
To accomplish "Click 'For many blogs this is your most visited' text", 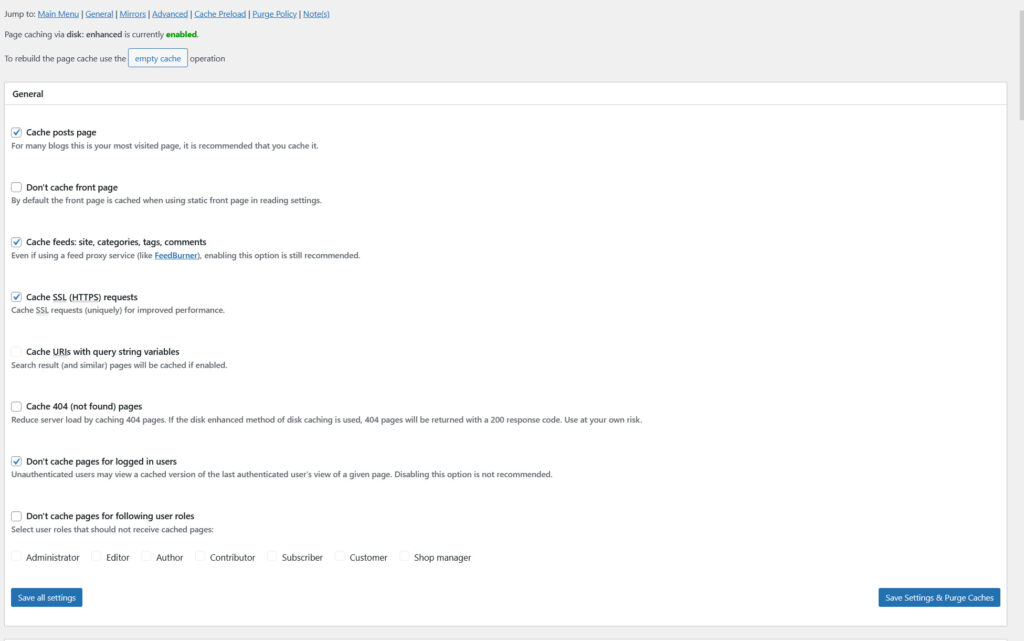I will pyautogui.click(x=165, y=146).
